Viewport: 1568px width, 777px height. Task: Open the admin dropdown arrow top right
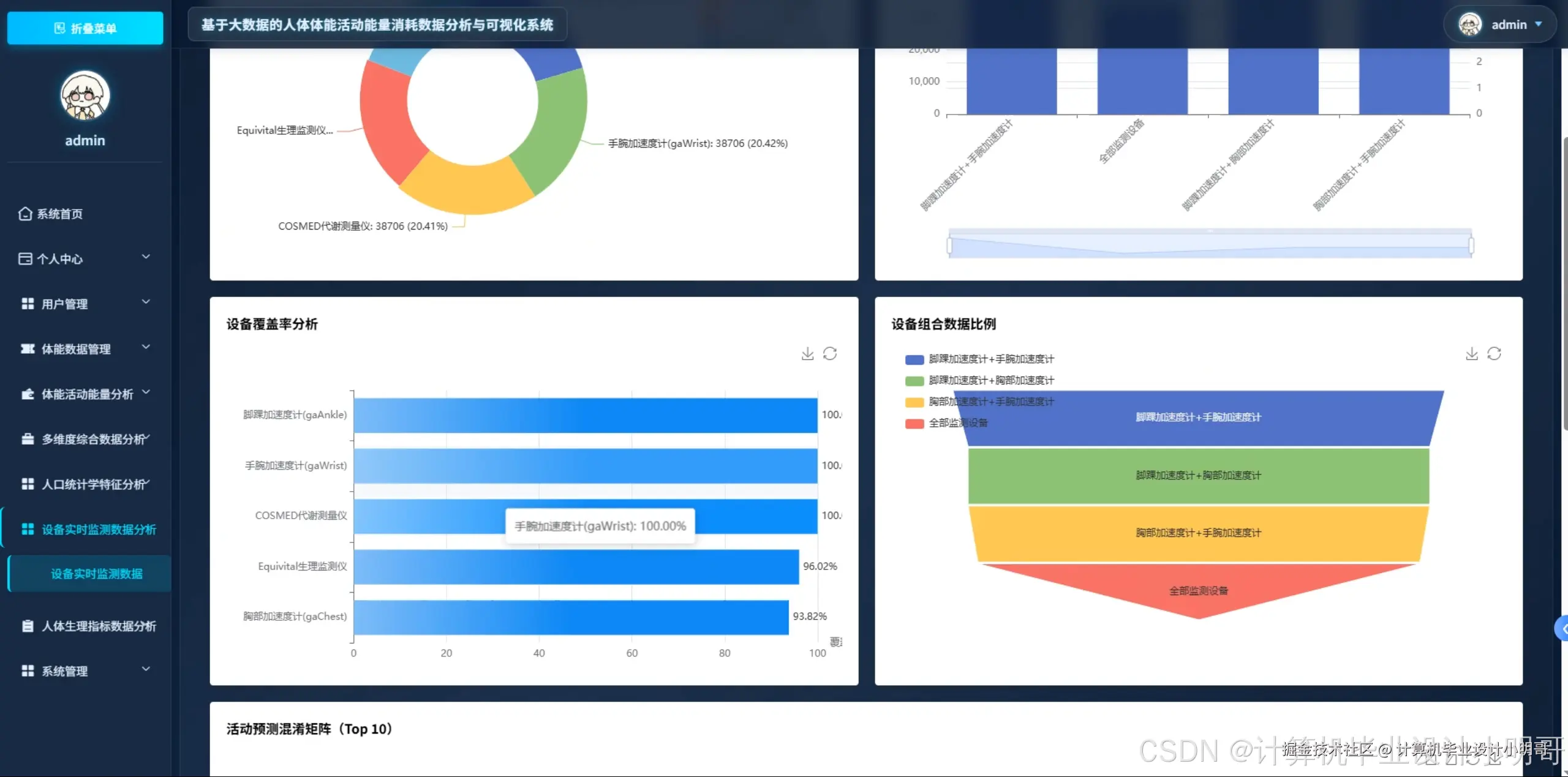tap(1538, 24)
